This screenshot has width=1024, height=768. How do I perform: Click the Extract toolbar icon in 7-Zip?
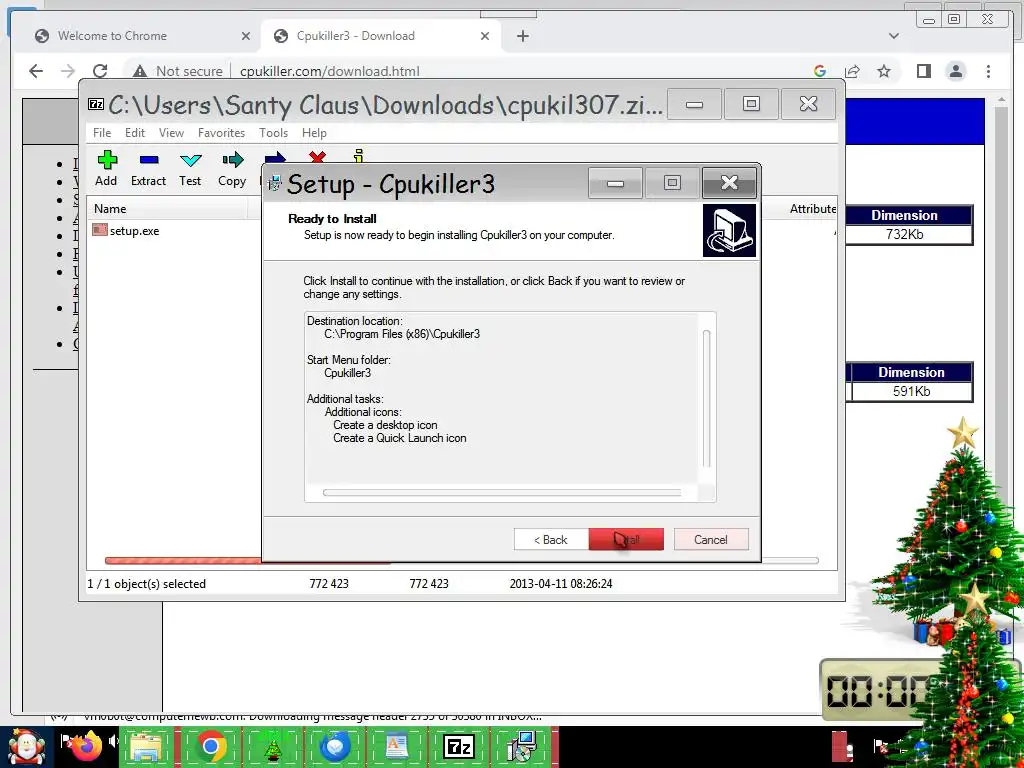[149, 160]
